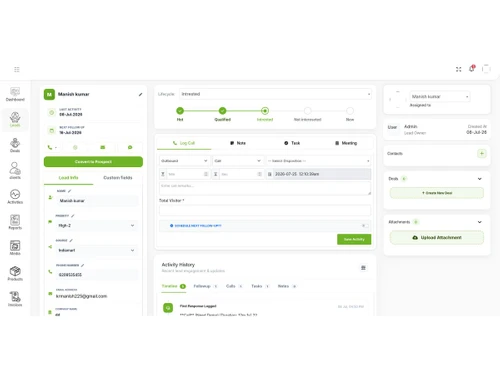Switch to the Custom Fields tab
The height and width of the screenshot is (375, 500).
coord(118,178)
